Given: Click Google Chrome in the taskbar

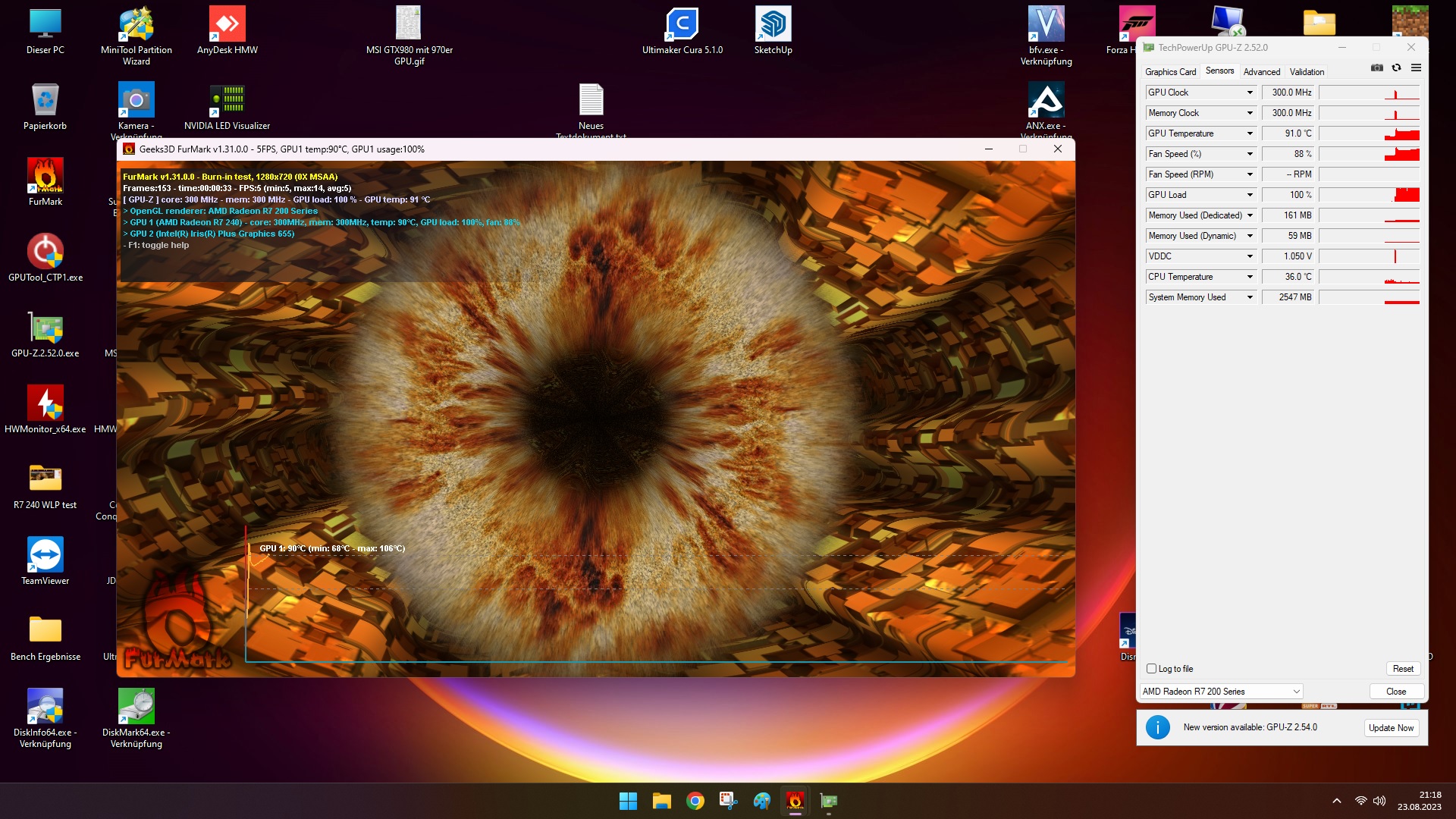Looking at the screenshot, I should (x=695, y=801).
